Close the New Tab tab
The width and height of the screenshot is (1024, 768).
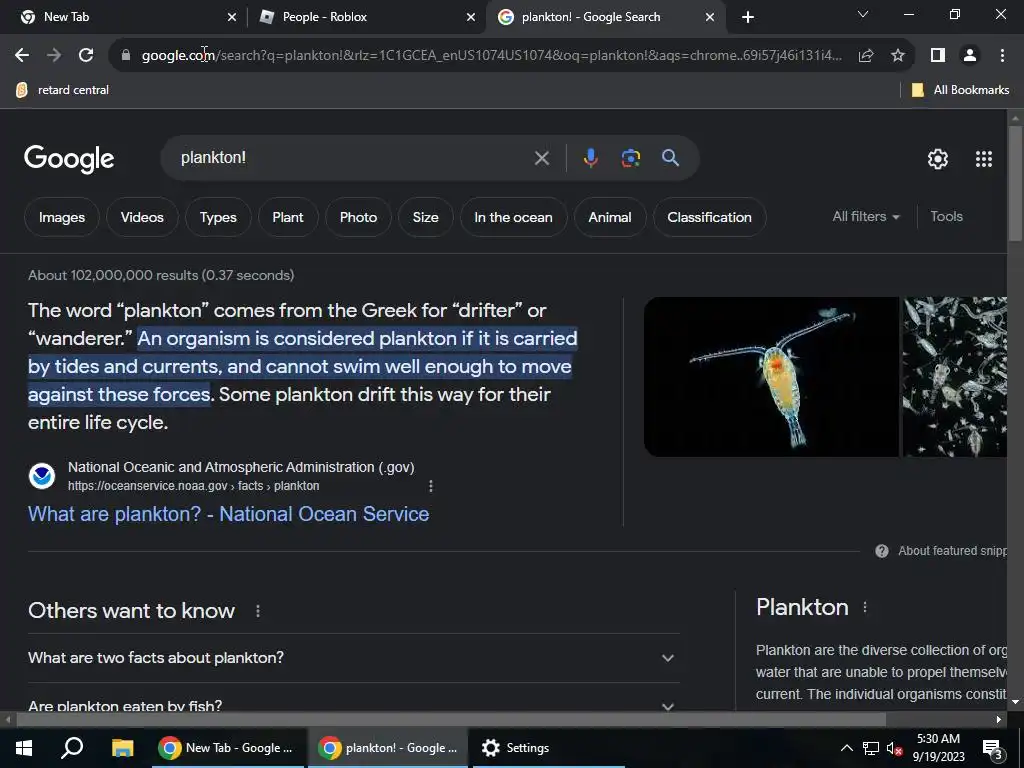pyautogui.click(x=232, y=18)
